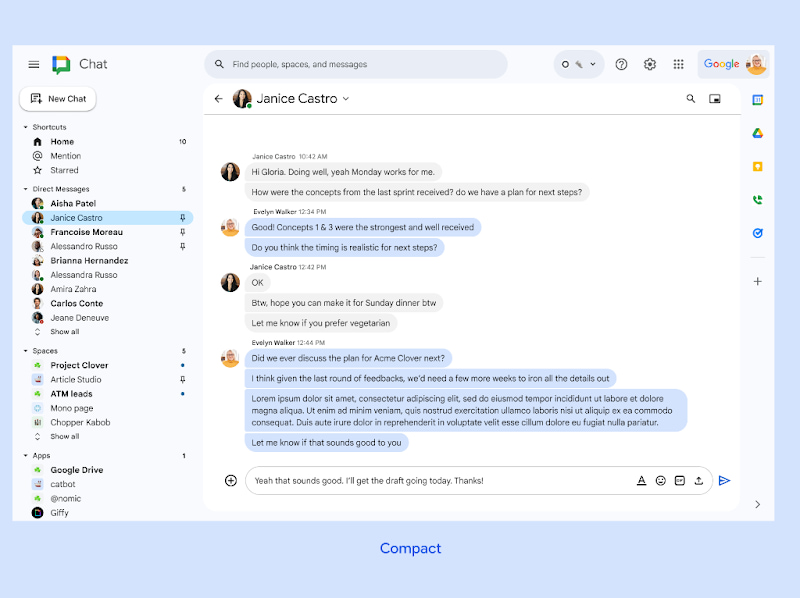Open the main navigation hamburger menu
The width and height of the screenshot is (800, 598).
33,63
